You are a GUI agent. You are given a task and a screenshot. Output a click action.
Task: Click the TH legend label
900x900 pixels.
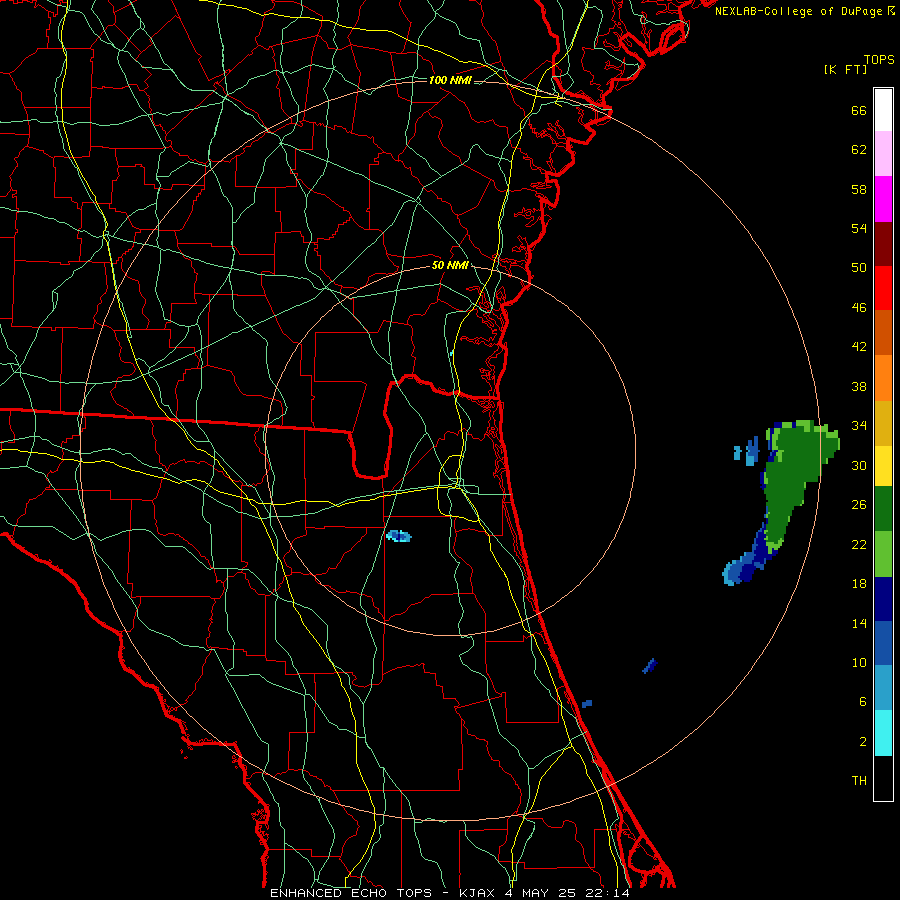click(x=859, y=781)
